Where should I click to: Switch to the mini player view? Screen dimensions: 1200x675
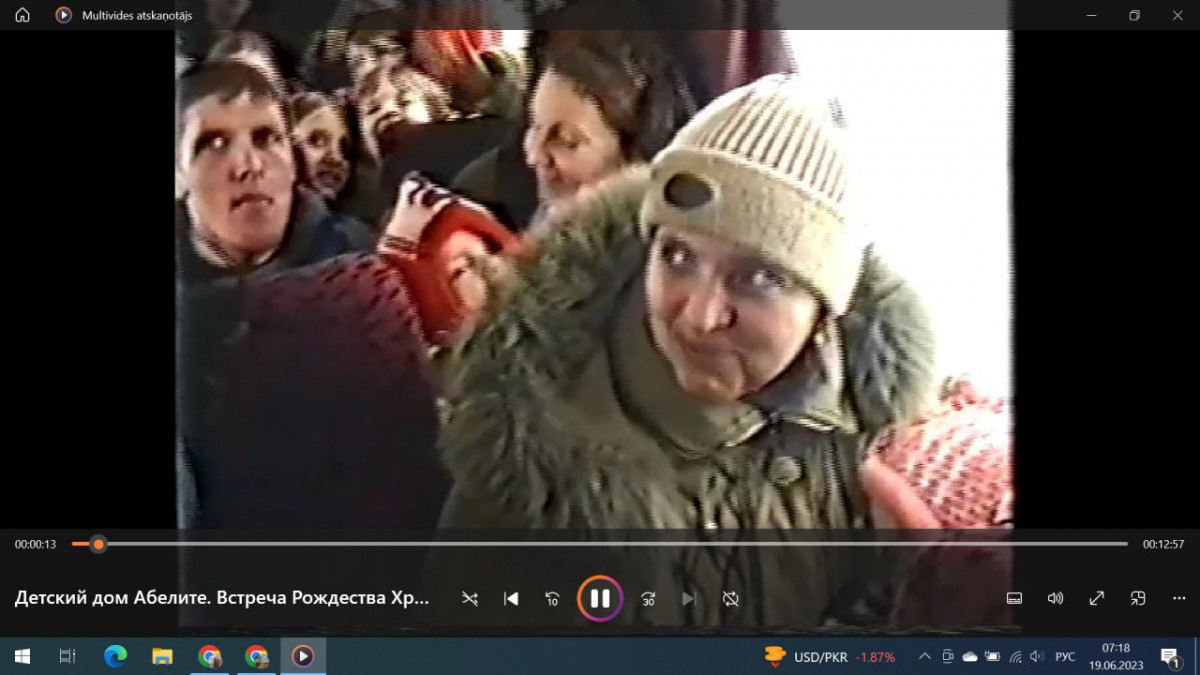(1138, 599)
